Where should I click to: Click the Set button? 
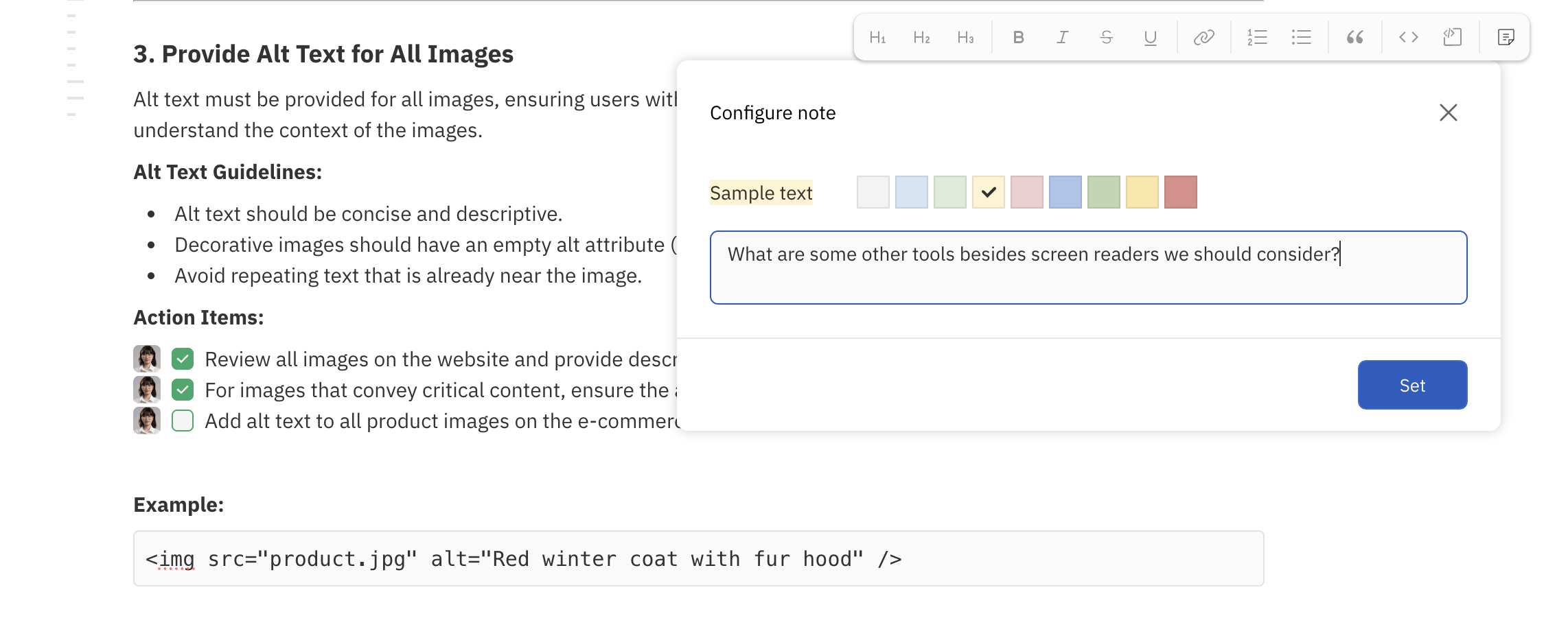(x=1412, y=385)
